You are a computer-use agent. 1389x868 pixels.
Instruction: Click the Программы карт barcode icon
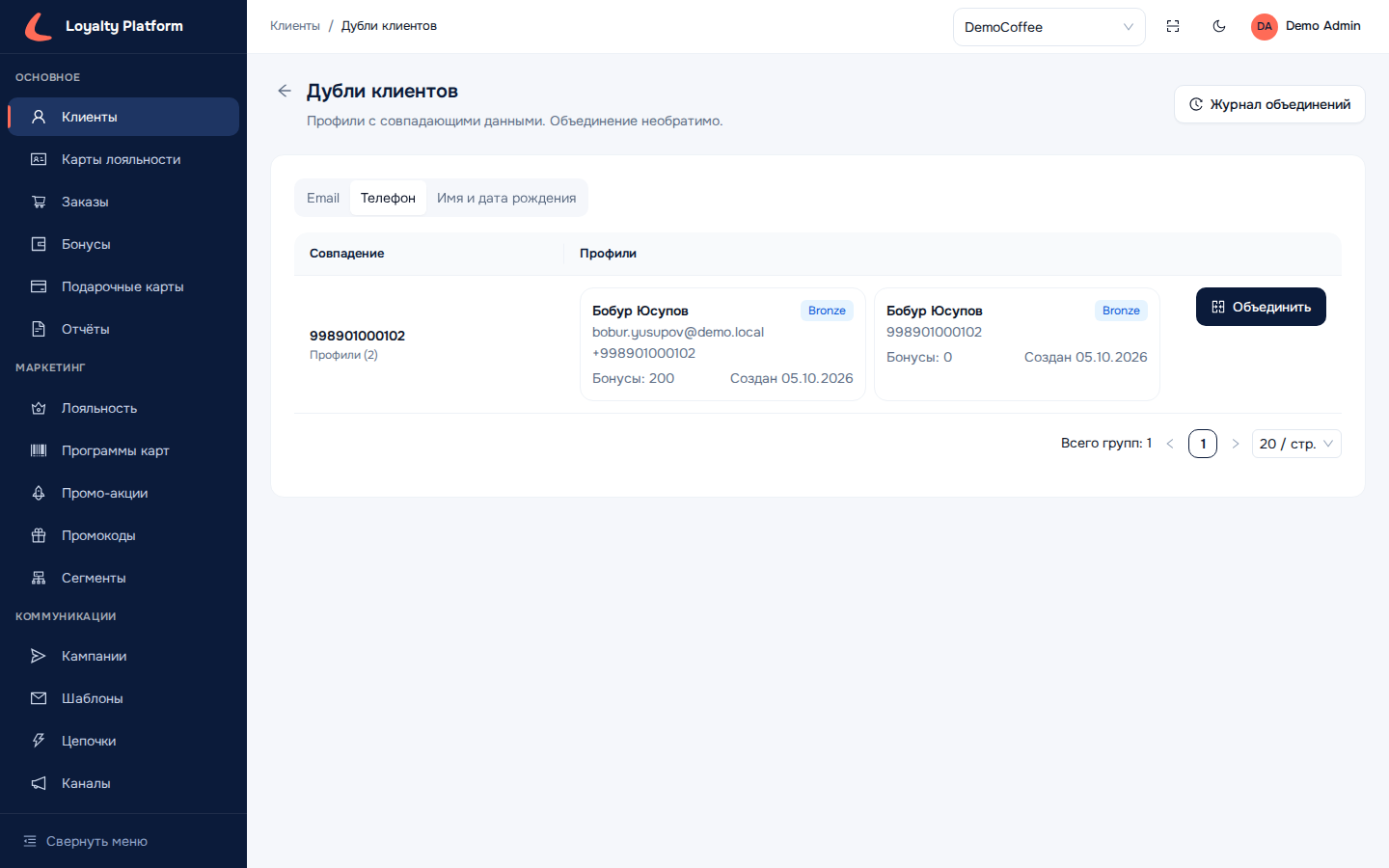pos(39,450)
